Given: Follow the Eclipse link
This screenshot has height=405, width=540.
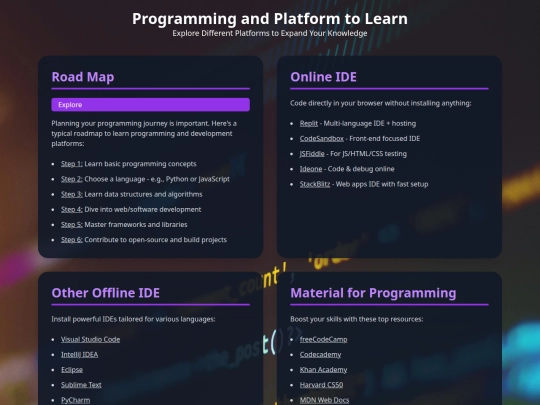Looking at the screenshot, I should click(x=72, y=370).
